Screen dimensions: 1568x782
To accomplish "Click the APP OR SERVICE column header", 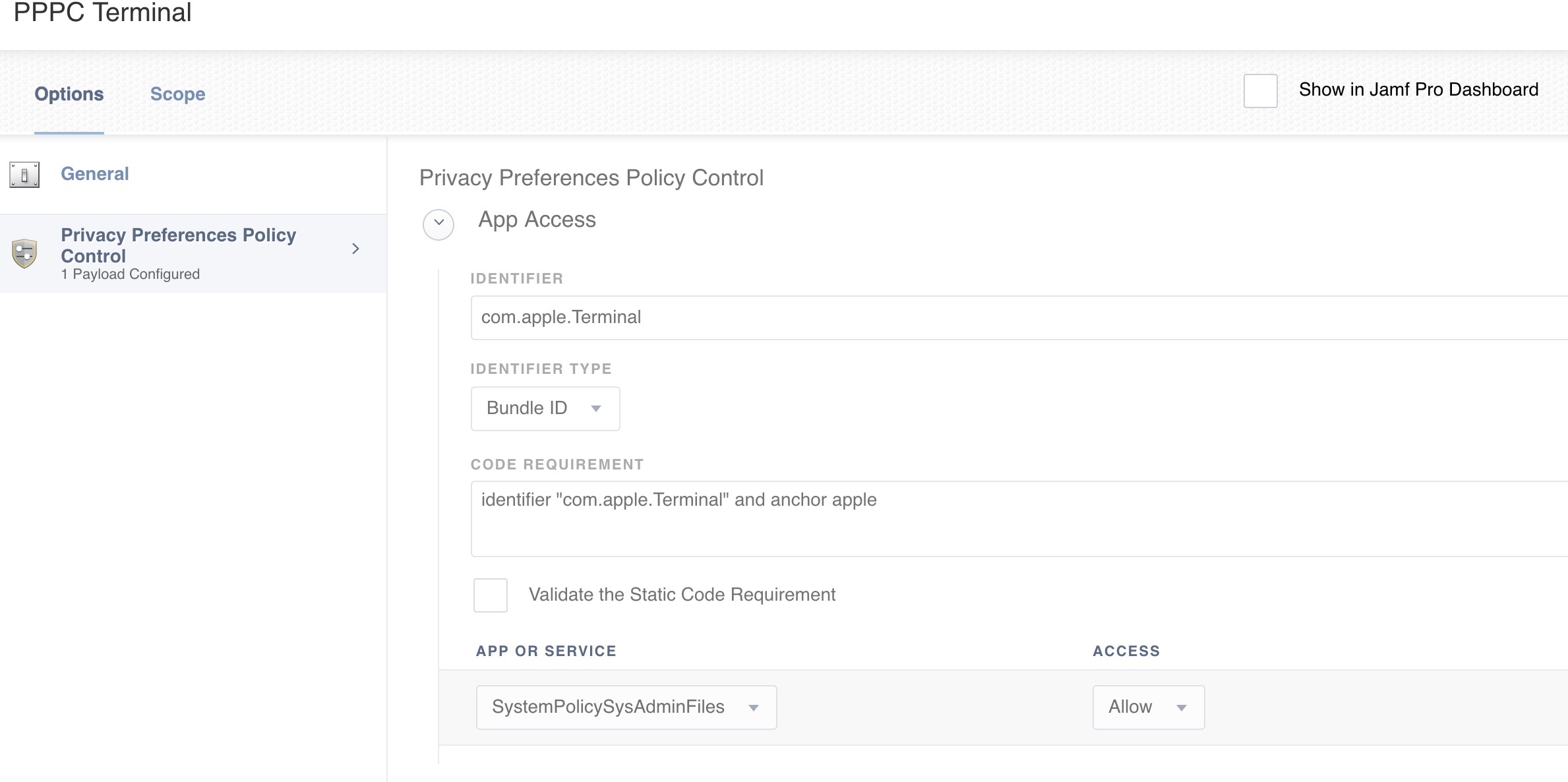I will tap(547, 651).
